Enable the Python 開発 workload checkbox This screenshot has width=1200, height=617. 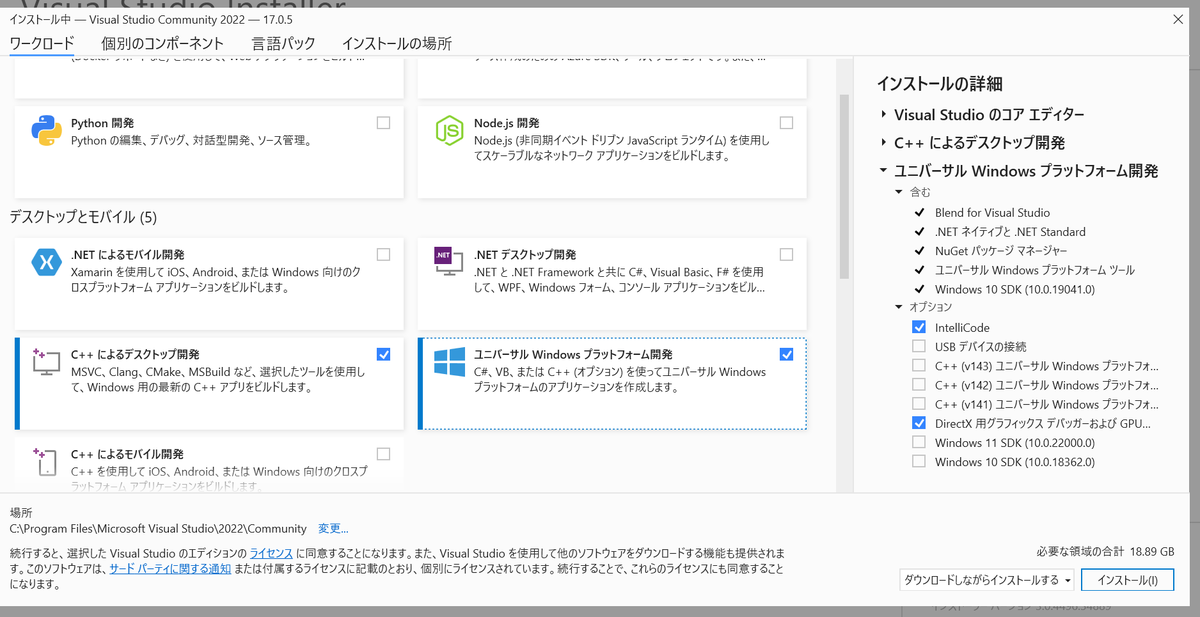384,123
